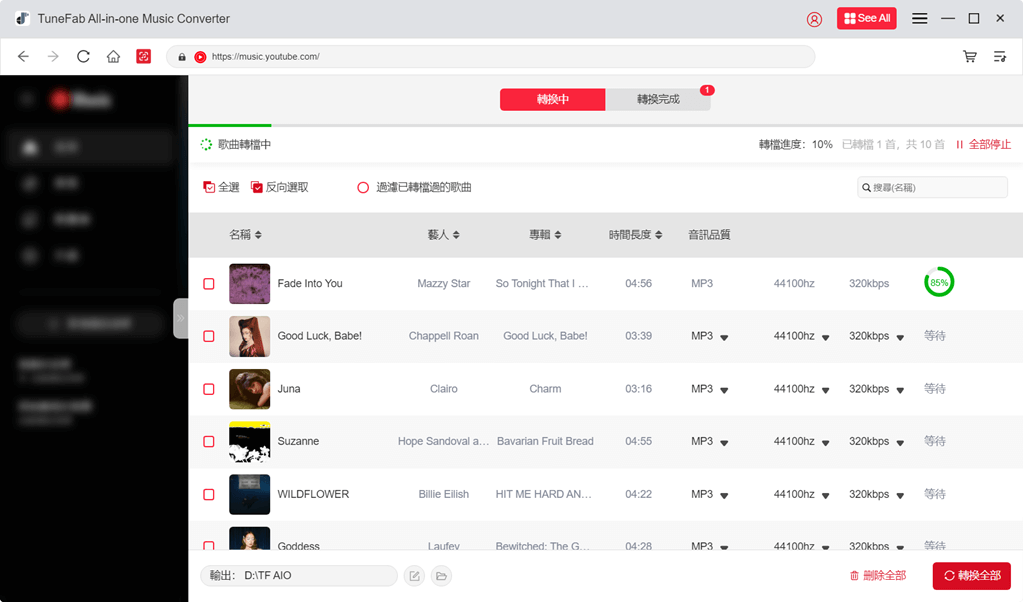
Task: Check the Fade Into You checkbox
Action: click(x=209, y=284)
